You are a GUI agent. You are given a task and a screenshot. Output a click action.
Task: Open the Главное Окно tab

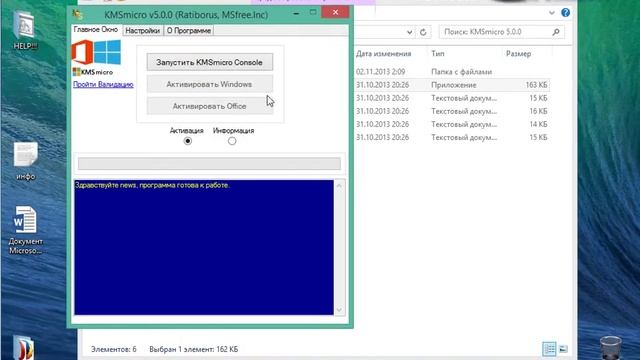click(96, 30)
